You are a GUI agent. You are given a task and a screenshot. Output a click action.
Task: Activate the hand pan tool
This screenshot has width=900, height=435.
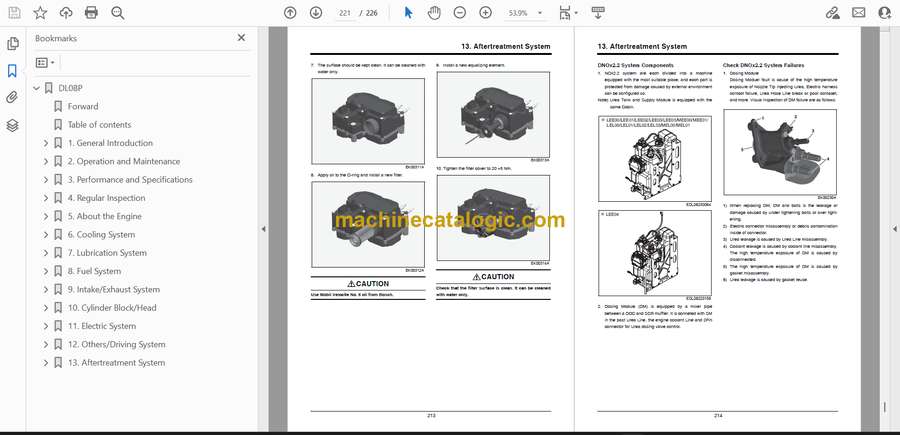tap(435, 13)
